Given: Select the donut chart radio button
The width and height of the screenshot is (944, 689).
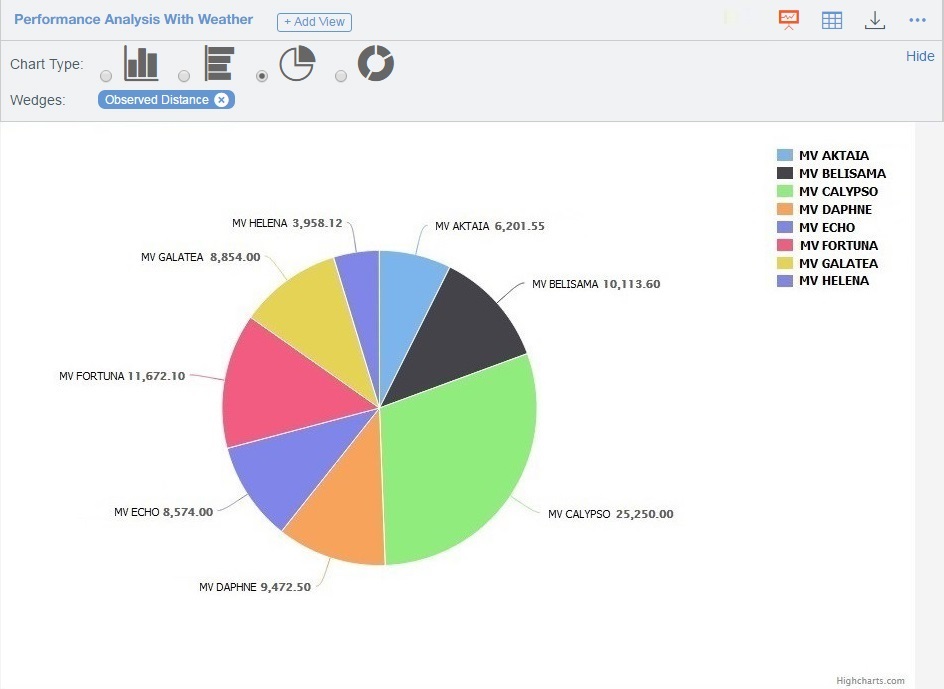Looking at the screenshot, I should tap(340, 74).
